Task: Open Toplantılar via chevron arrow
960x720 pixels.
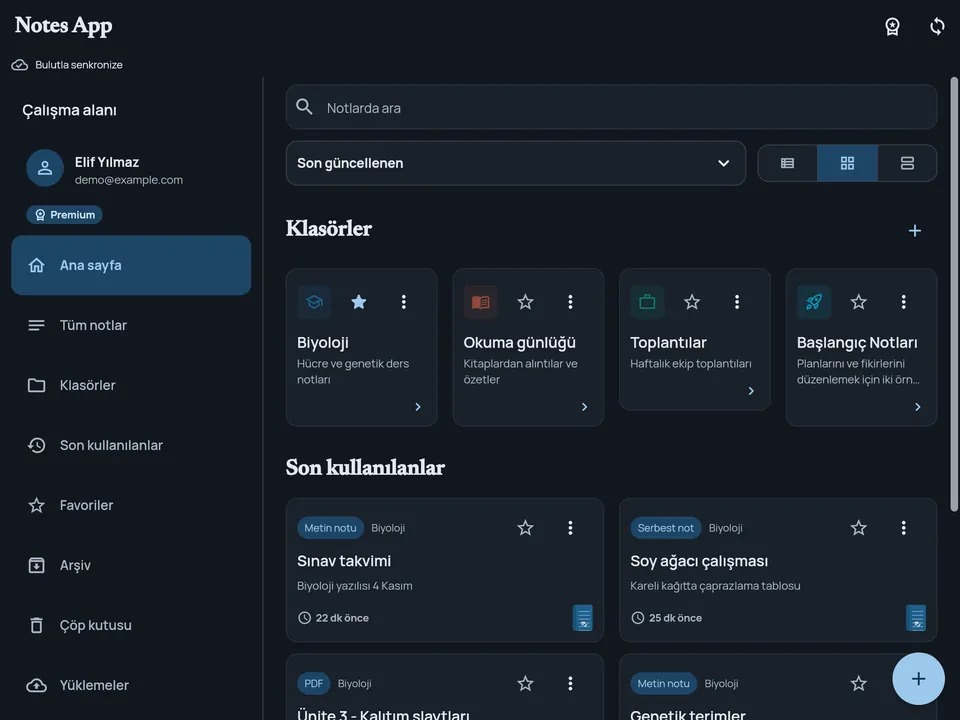Action: [751, 391]
